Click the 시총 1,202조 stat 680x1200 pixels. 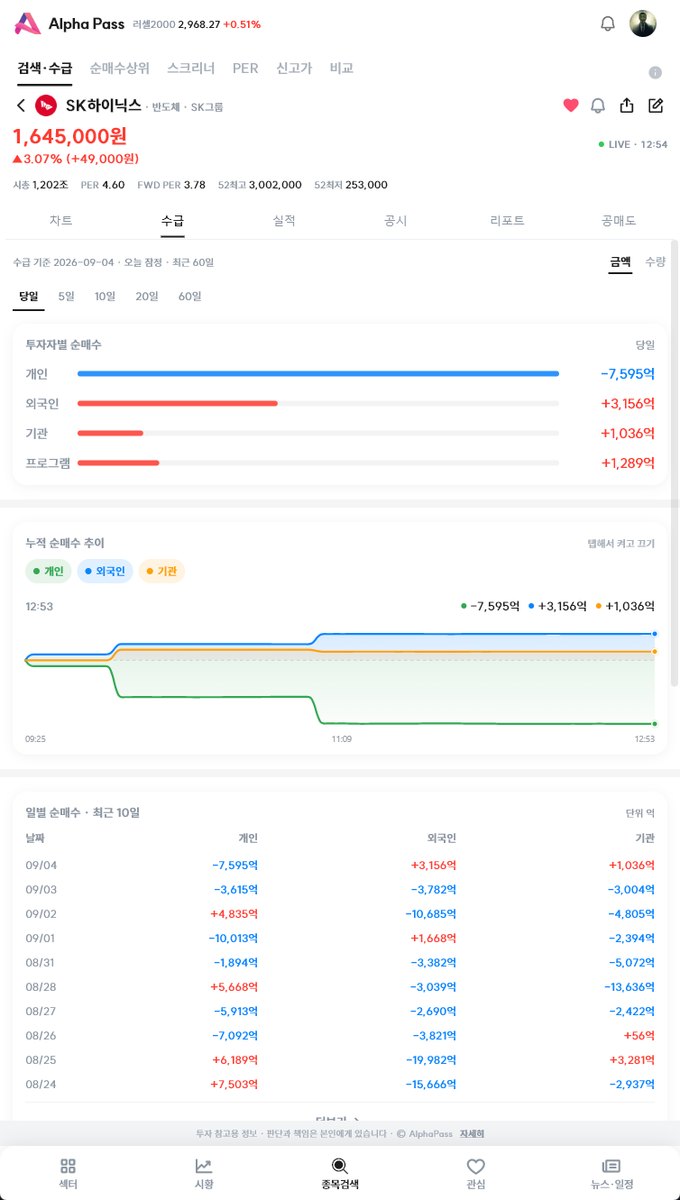(41, 185)
